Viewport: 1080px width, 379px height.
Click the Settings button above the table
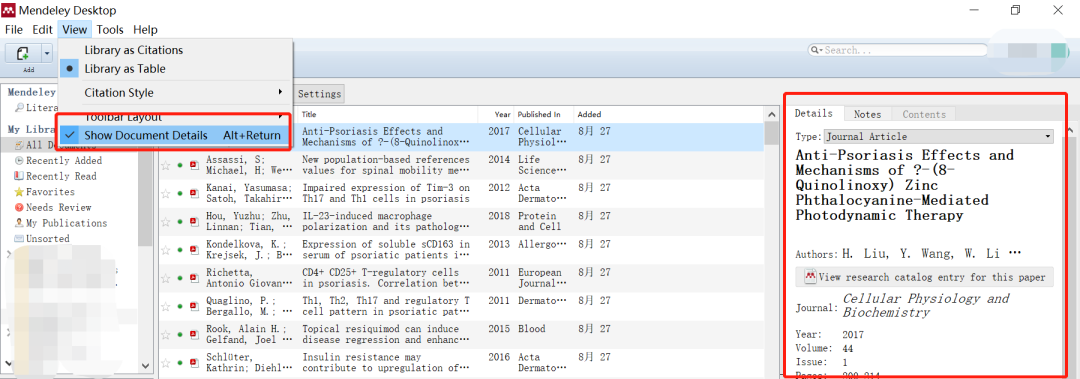tap(320, 94)
